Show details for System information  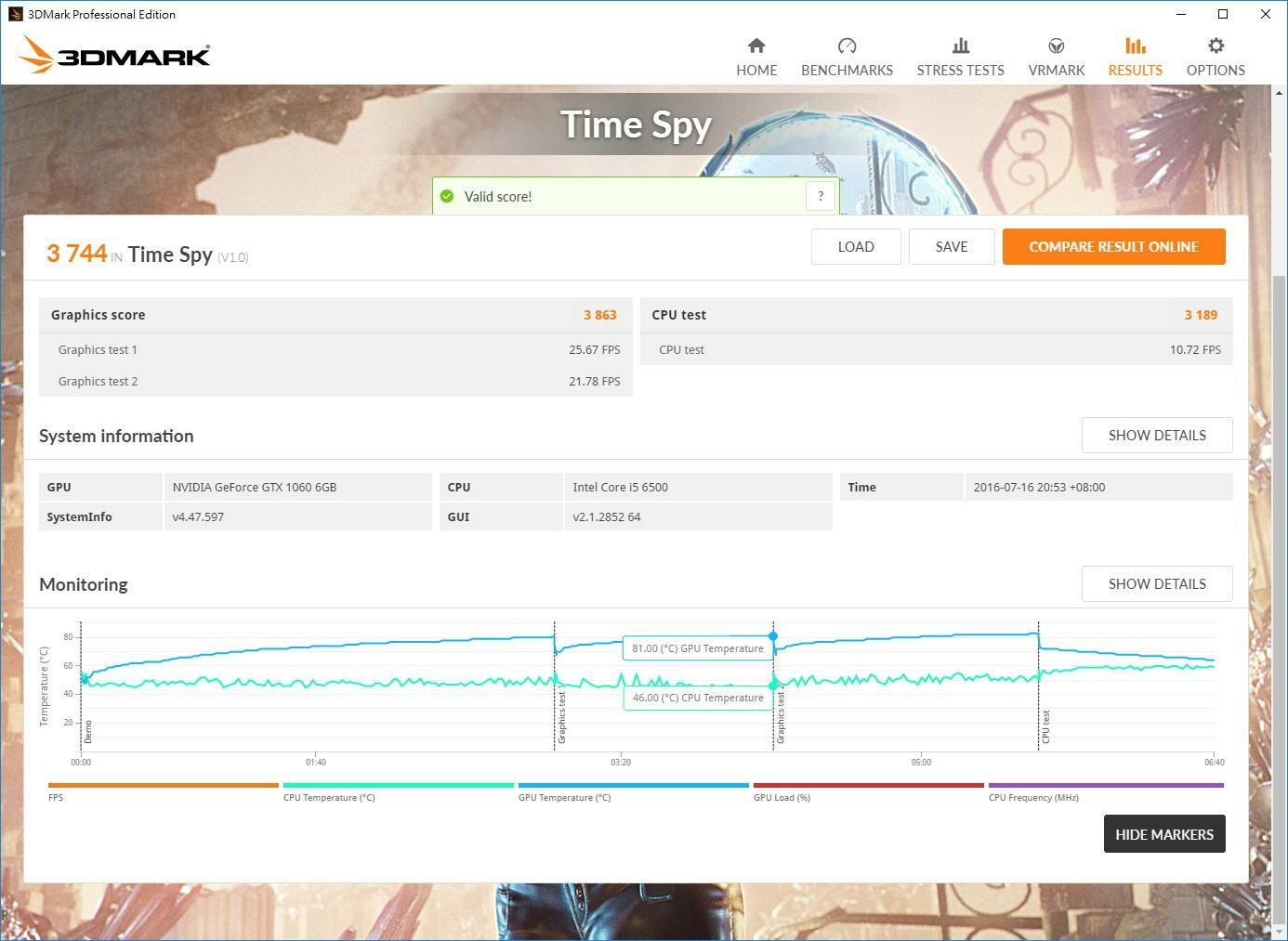pyautogui.click(x=1157, y=435)
